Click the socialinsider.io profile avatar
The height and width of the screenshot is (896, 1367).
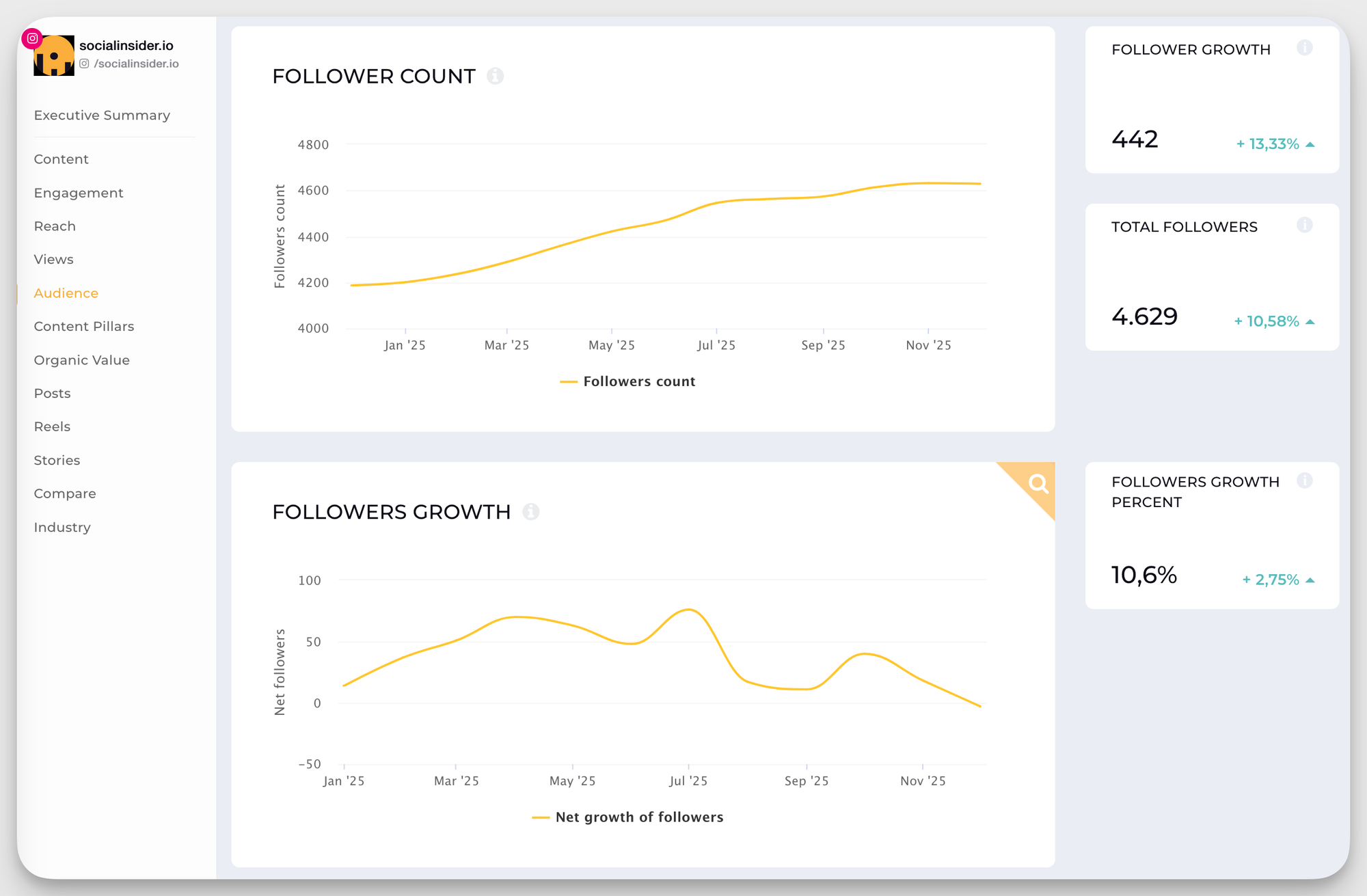pyautogui.click(x=55, y=57)
